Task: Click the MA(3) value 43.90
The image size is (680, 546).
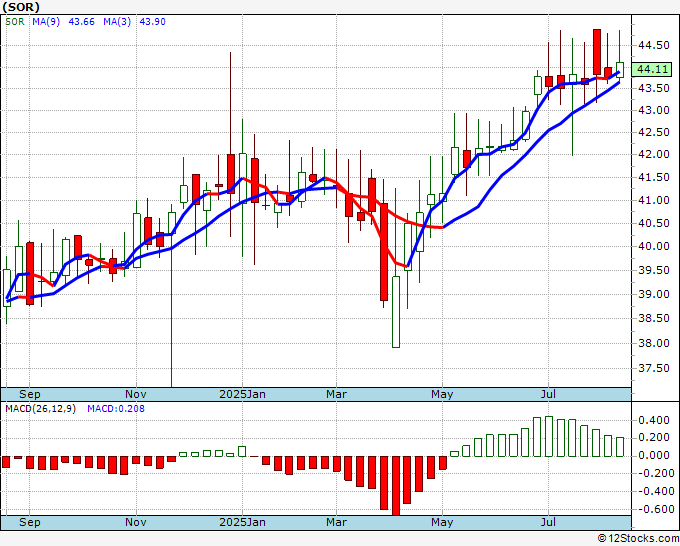Action: tap(152, 22)
